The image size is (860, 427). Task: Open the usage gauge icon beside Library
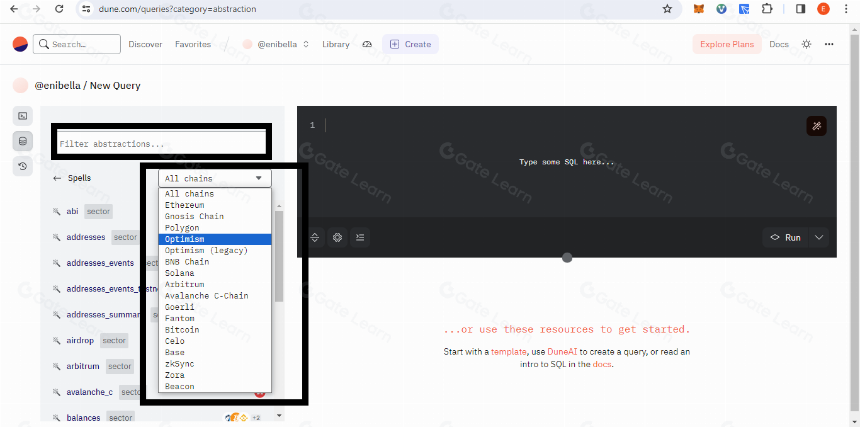367,44
